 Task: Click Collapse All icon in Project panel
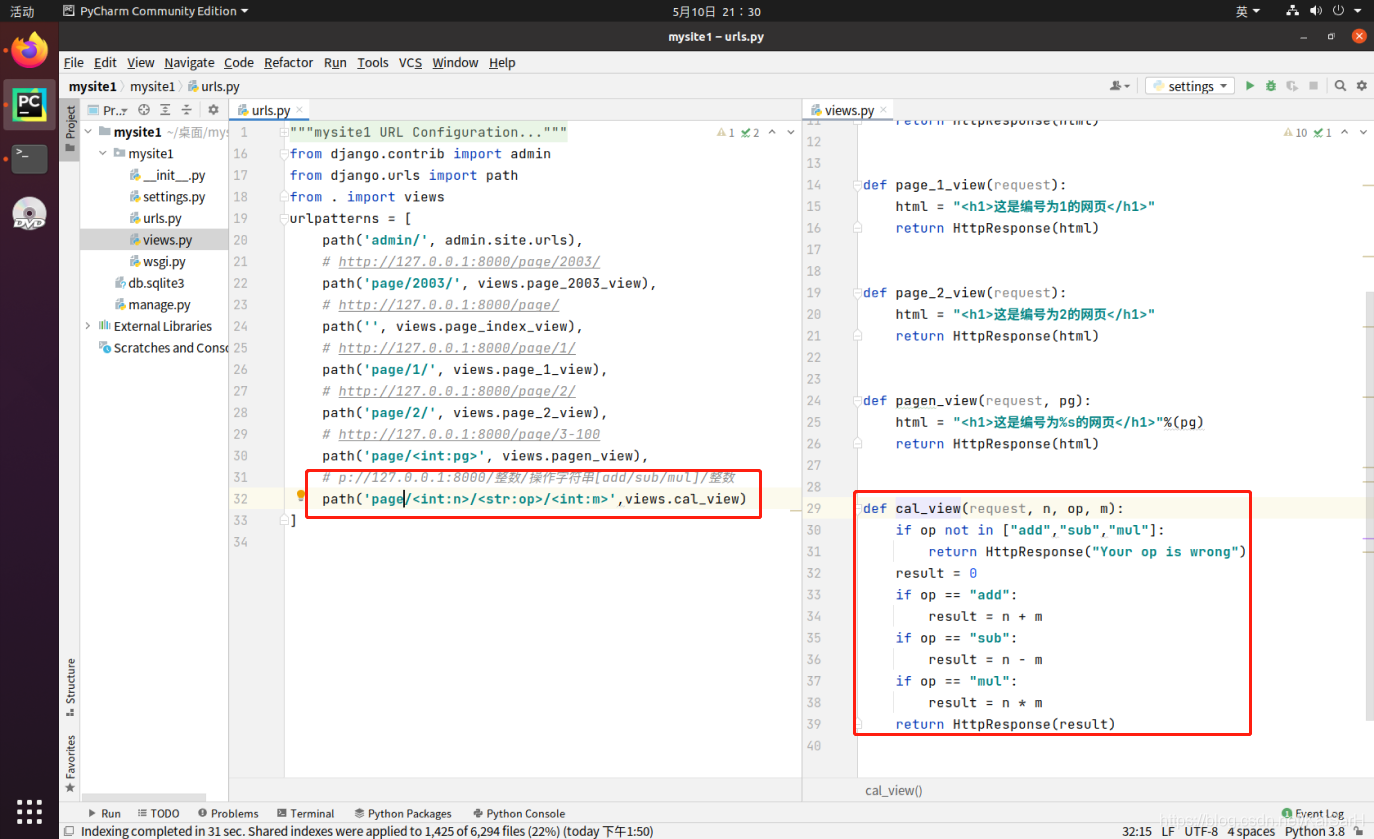[x=186, y=110]
